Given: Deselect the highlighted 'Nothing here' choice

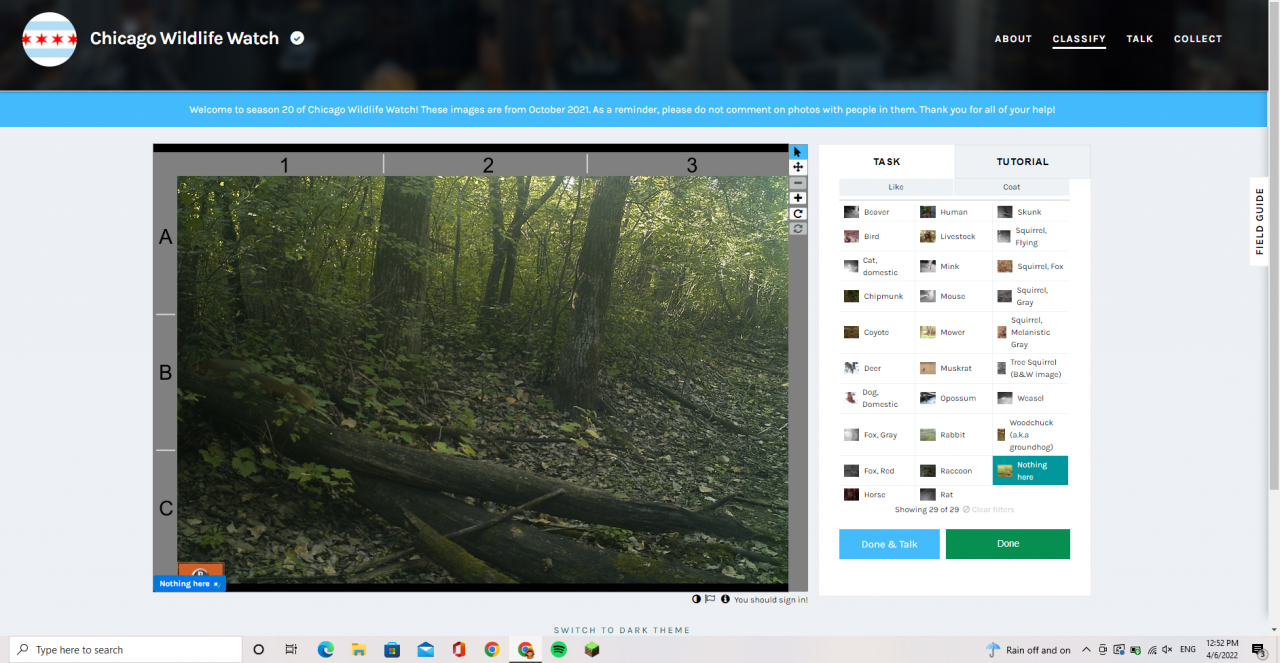Looking at the screenshot, I should pos(1031,471).
